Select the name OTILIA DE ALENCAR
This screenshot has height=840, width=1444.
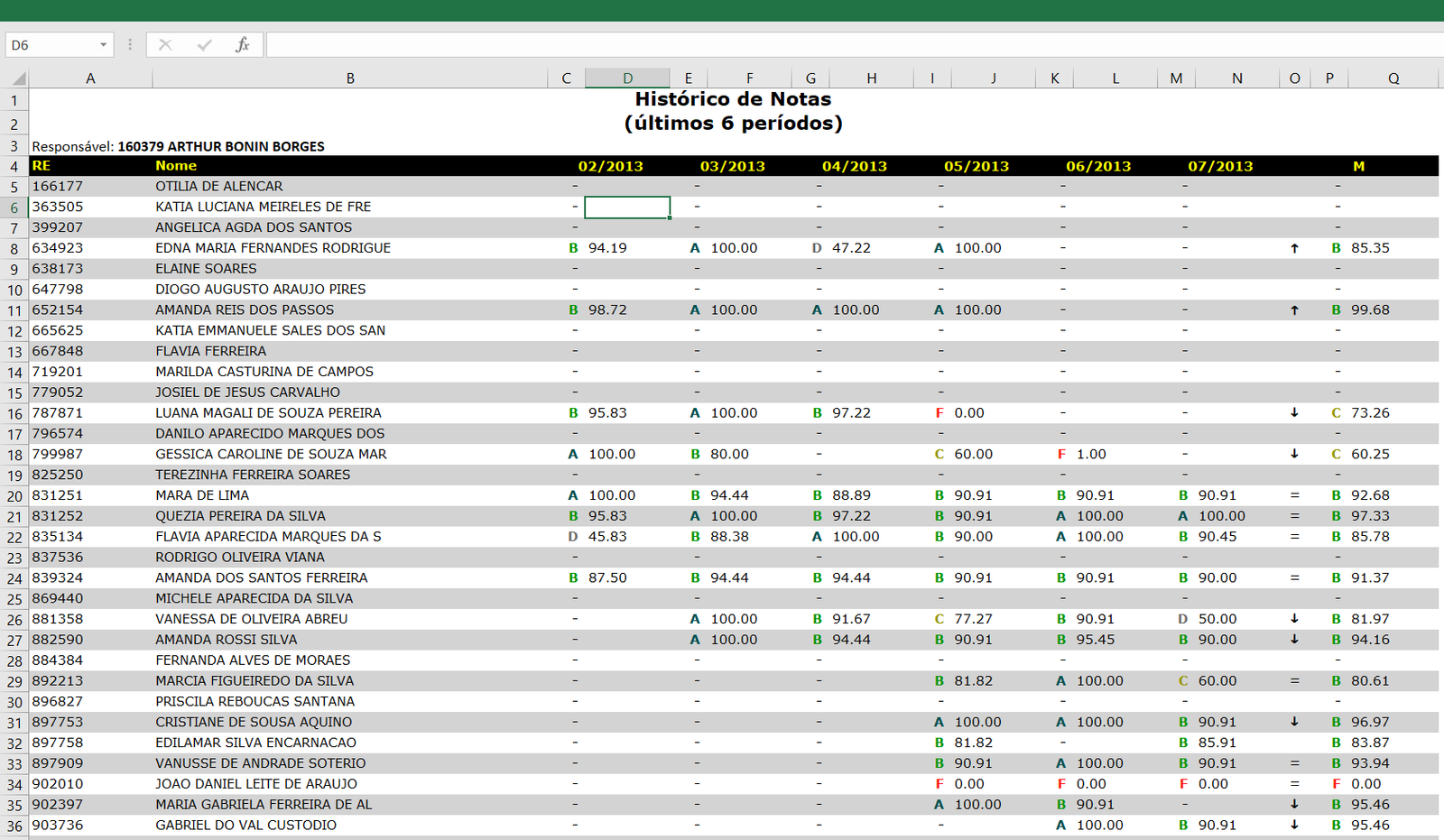pyautogui.click(x=219, y=186)
